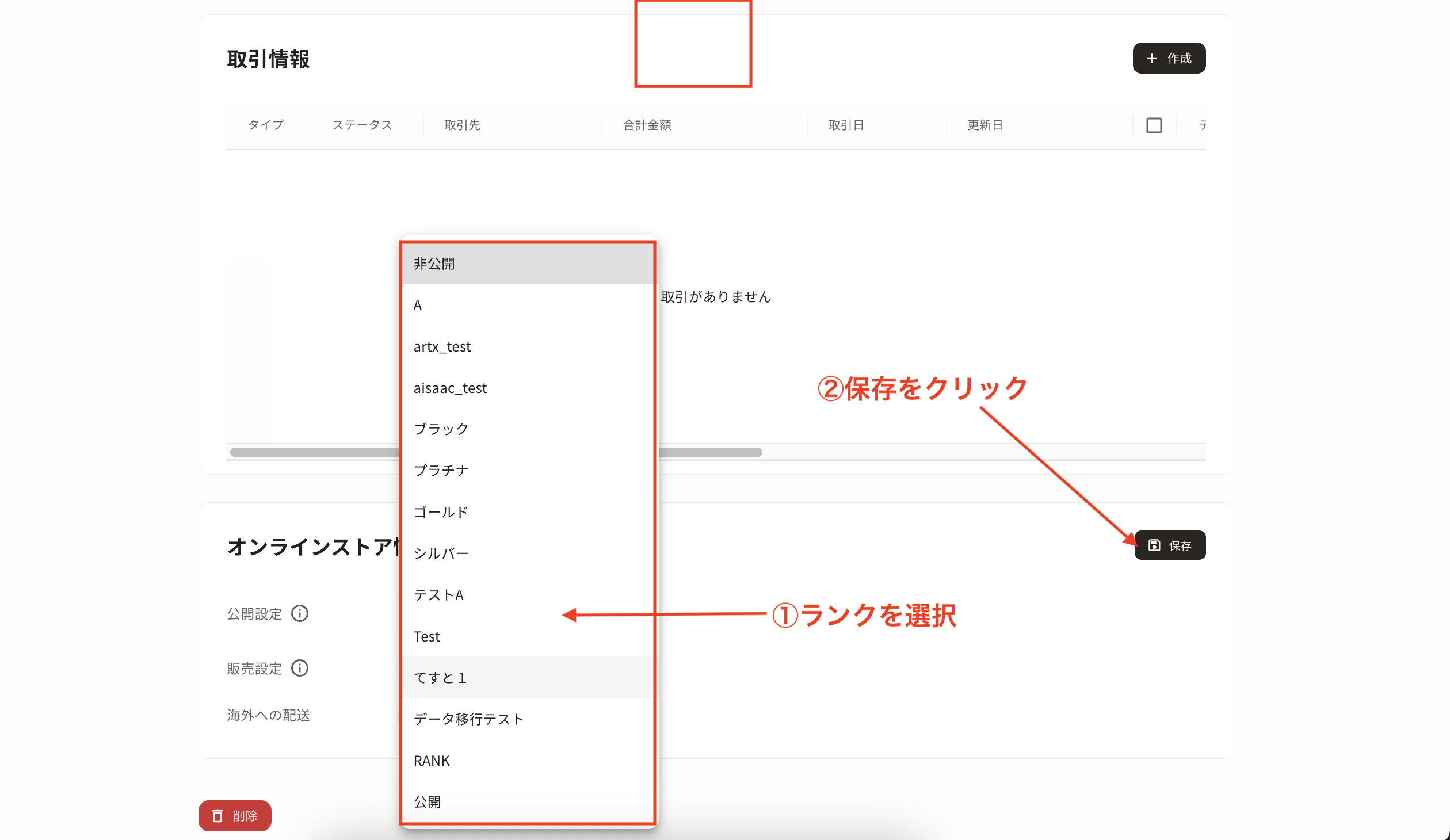The height and width of the screenshot is (840, 1450).
Task: Open the info tooltip next to 販売設定
Action: [x=300, y=668]
